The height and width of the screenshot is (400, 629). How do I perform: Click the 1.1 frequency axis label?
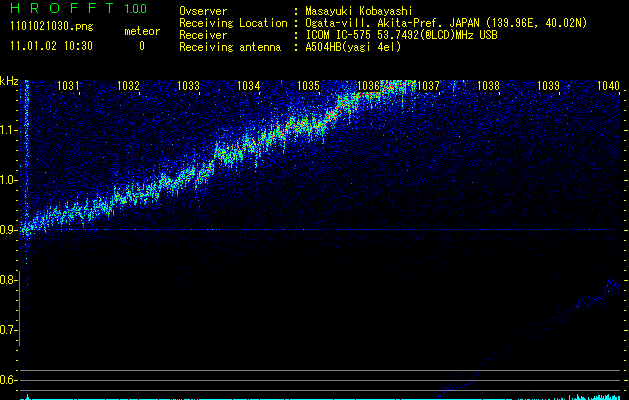[8, 130]
